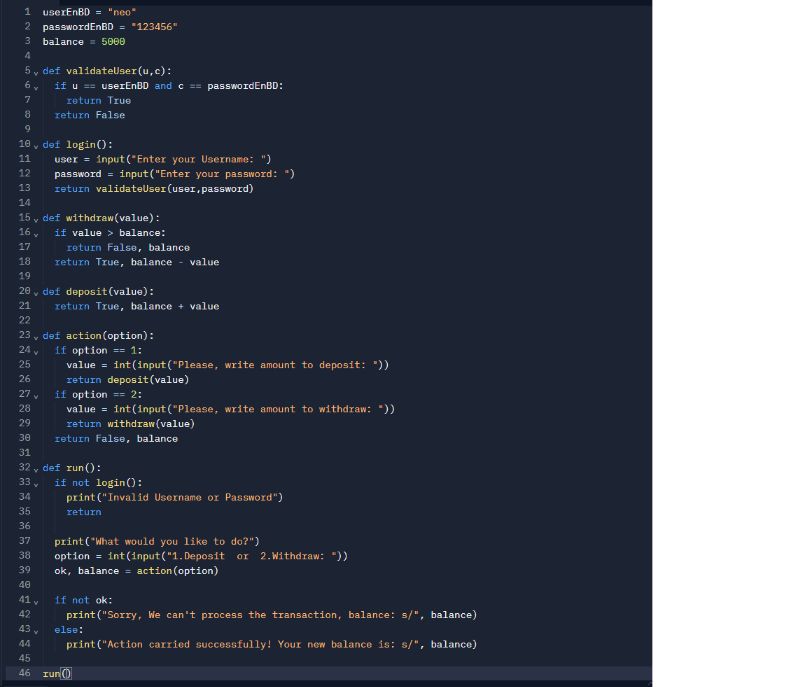The height and width of the screenshot is (687, 806).
Task: Click "Invalid Username or Password" string
Action: click(190, 497)
